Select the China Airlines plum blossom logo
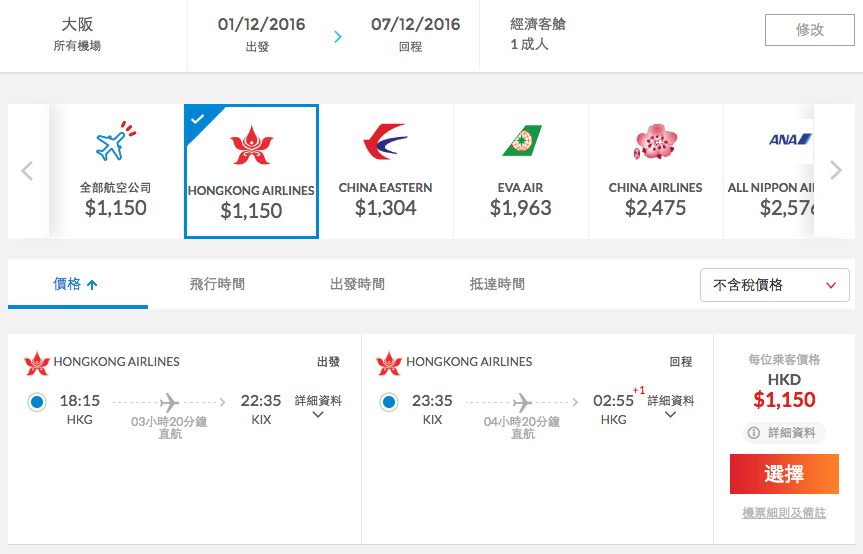 coord(655,141)
